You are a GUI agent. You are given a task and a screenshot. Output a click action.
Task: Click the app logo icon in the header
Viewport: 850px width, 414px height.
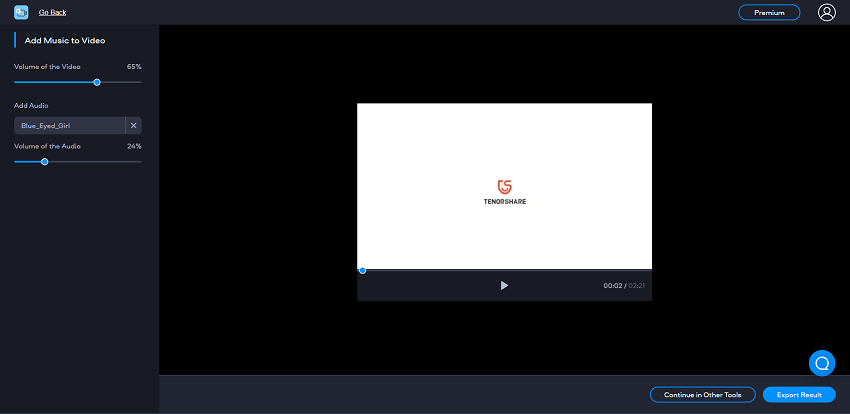[x=20, y=12]
